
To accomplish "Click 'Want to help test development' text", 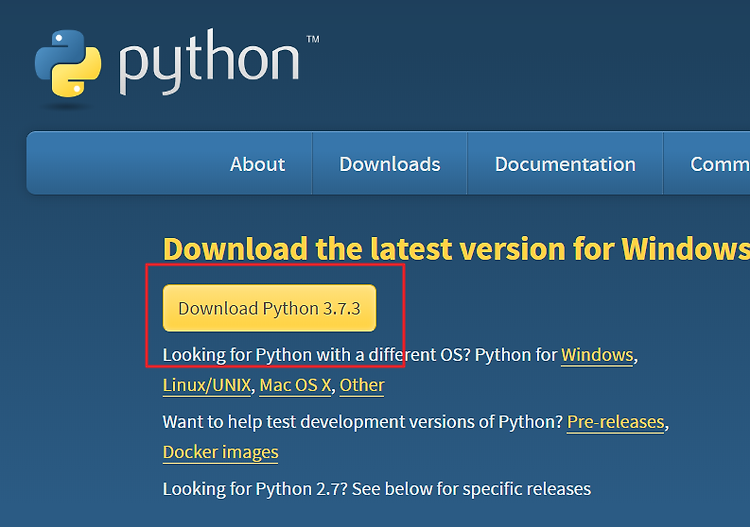I will click(286, 422).
